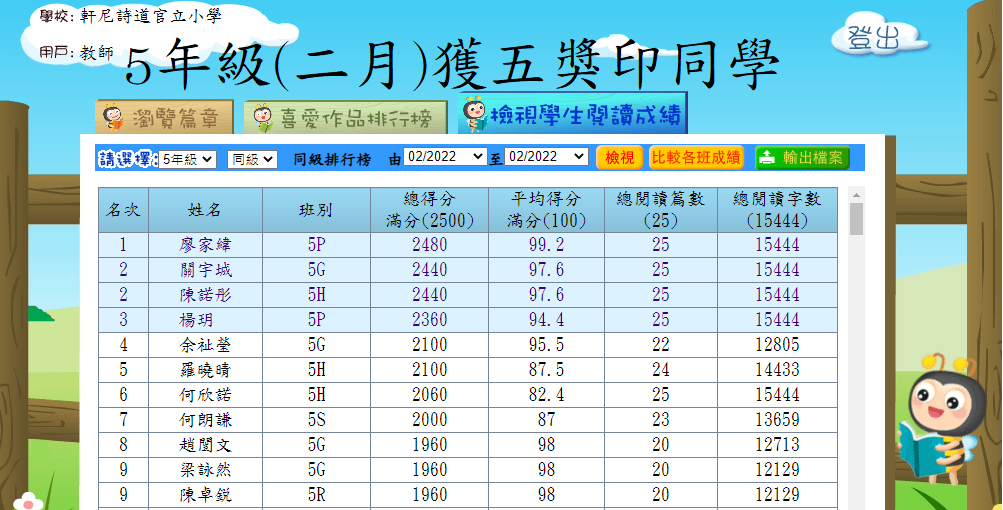Click the 登出 cloud logout button
Screen dimensions: 1003x510
pyautogui.click(x=873, y=38)
